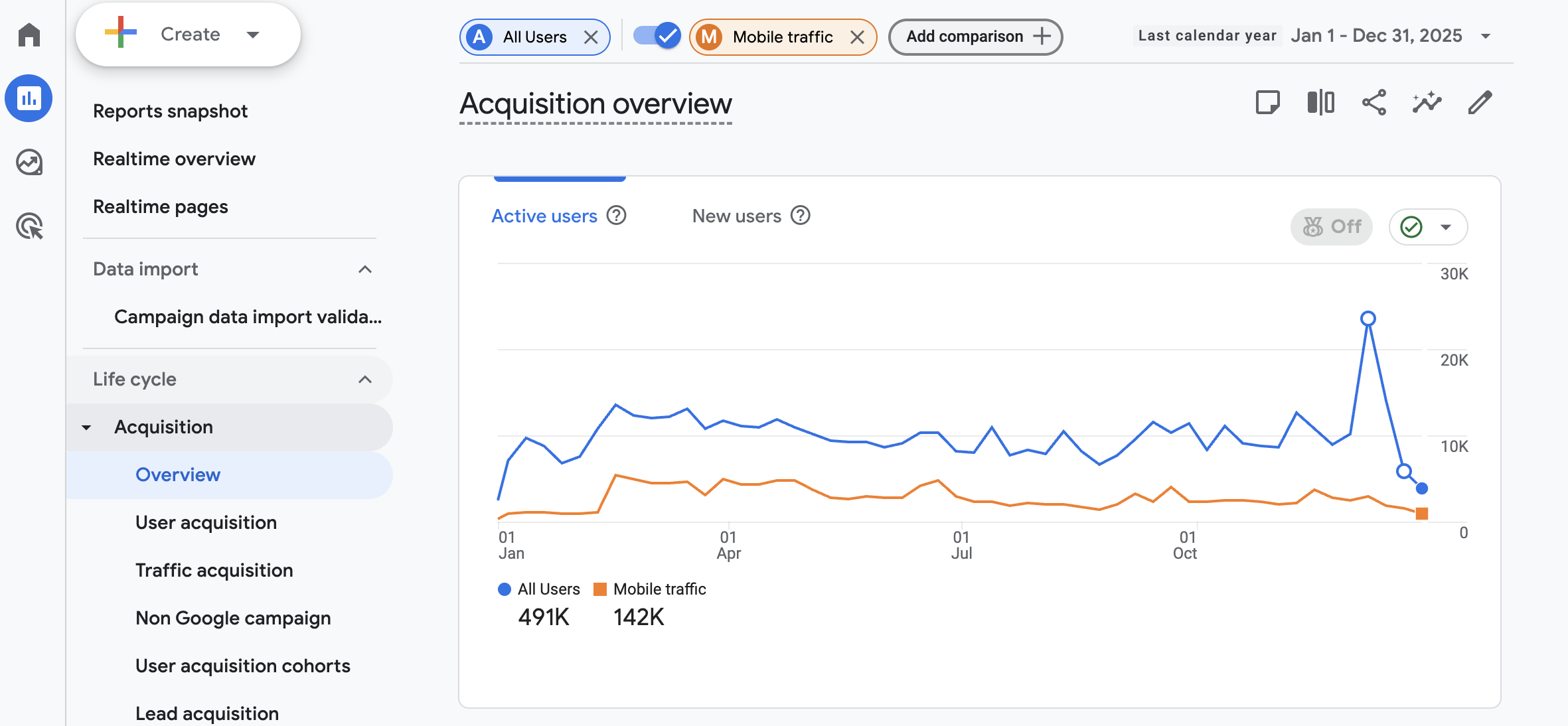Click the Add comparison button
This screenshot has width=1568, height=726.
[975, 36]
